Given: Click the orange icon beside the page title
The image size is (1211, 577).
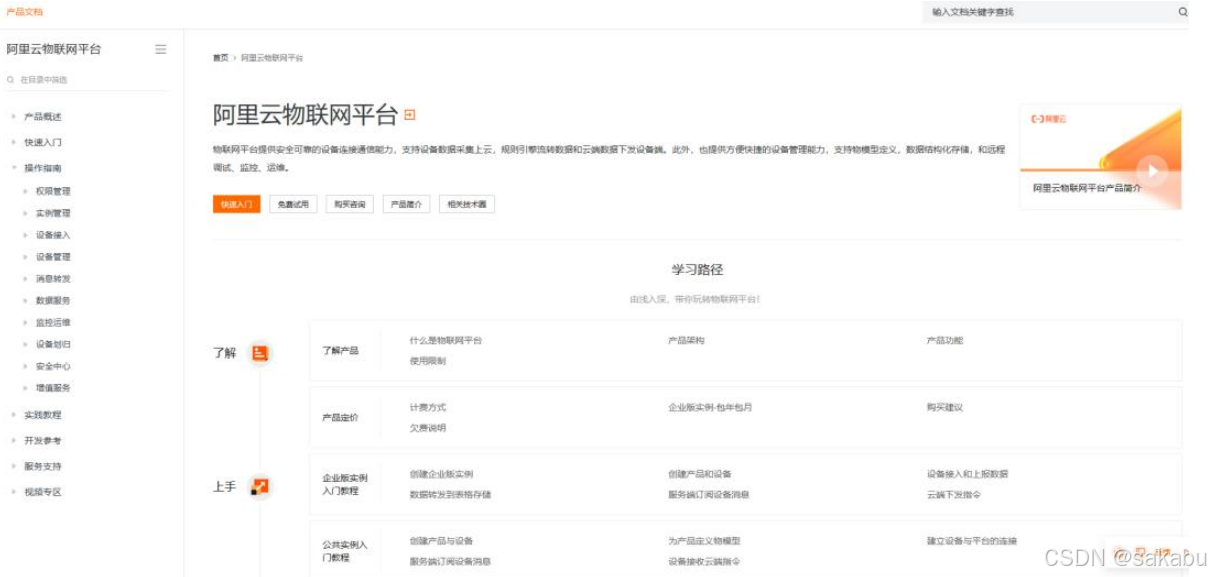Looking at the screenshot, I should point(409,116).
